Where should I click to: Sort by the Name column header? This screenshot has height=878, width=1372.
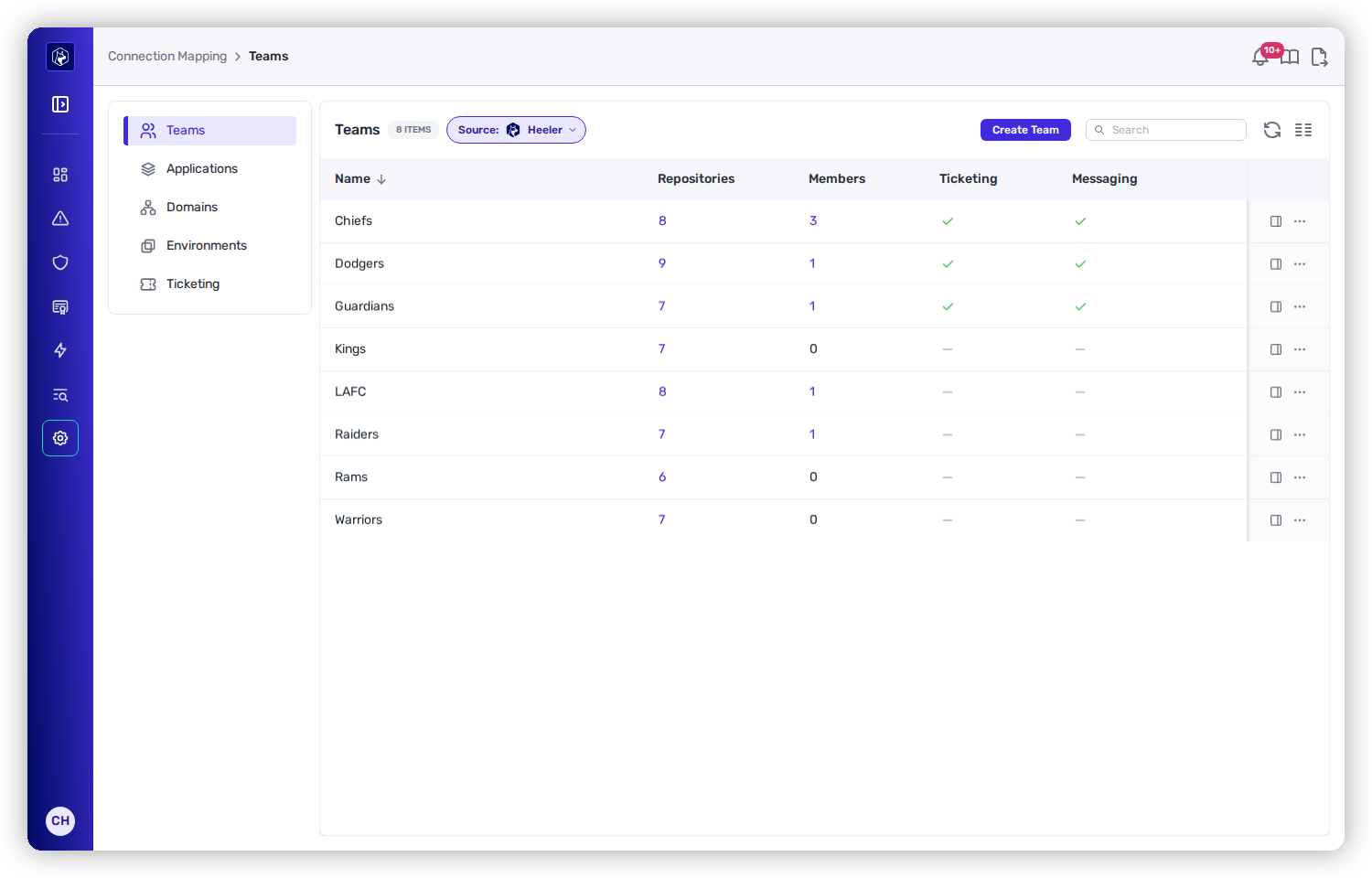coord(360,179)
